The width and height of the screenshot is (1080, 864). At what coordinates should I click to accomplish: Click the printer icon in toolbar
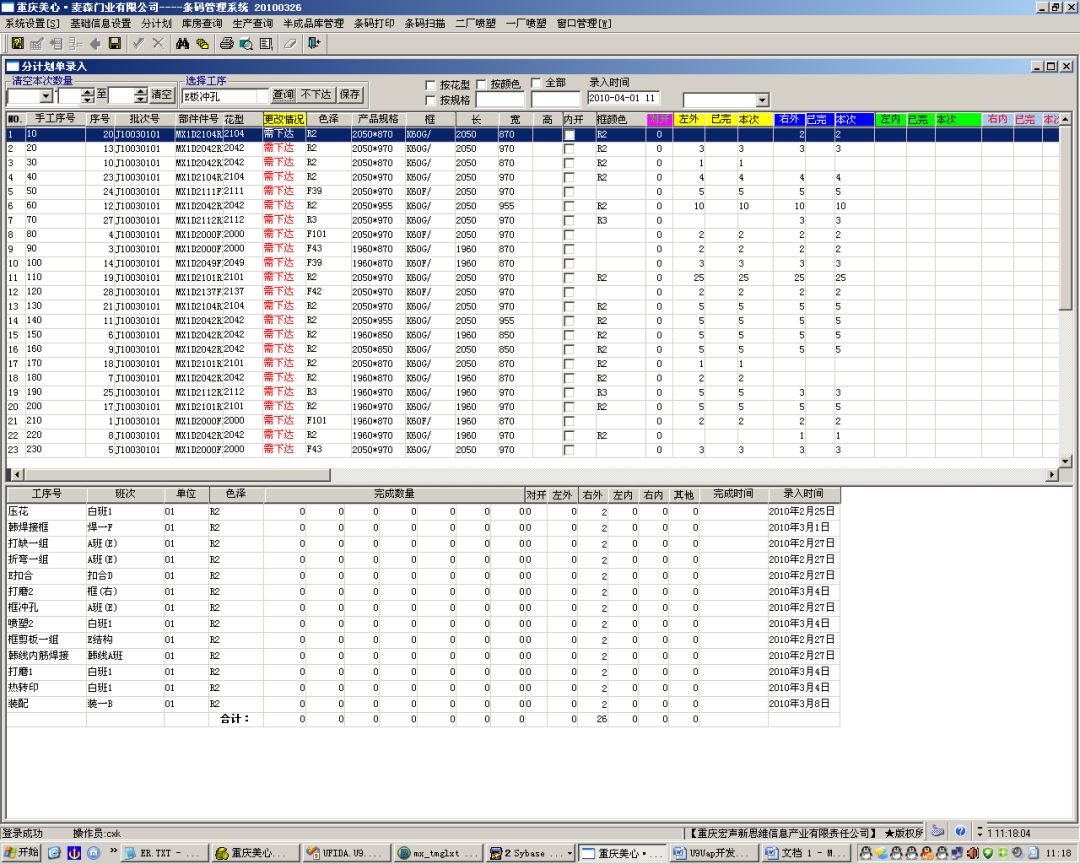(x=227, y=43)
